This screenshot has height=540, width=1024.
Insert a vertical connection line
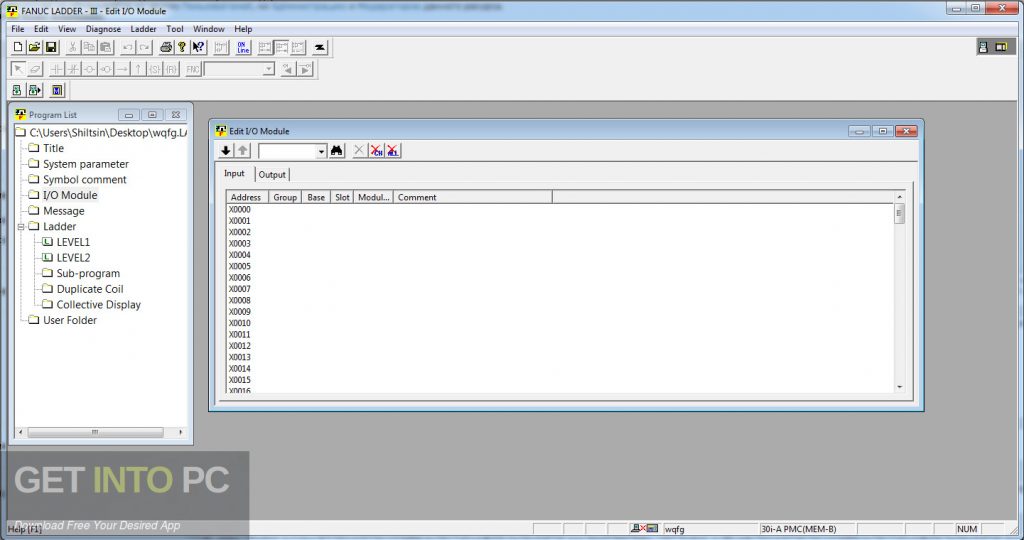(138, 69)
